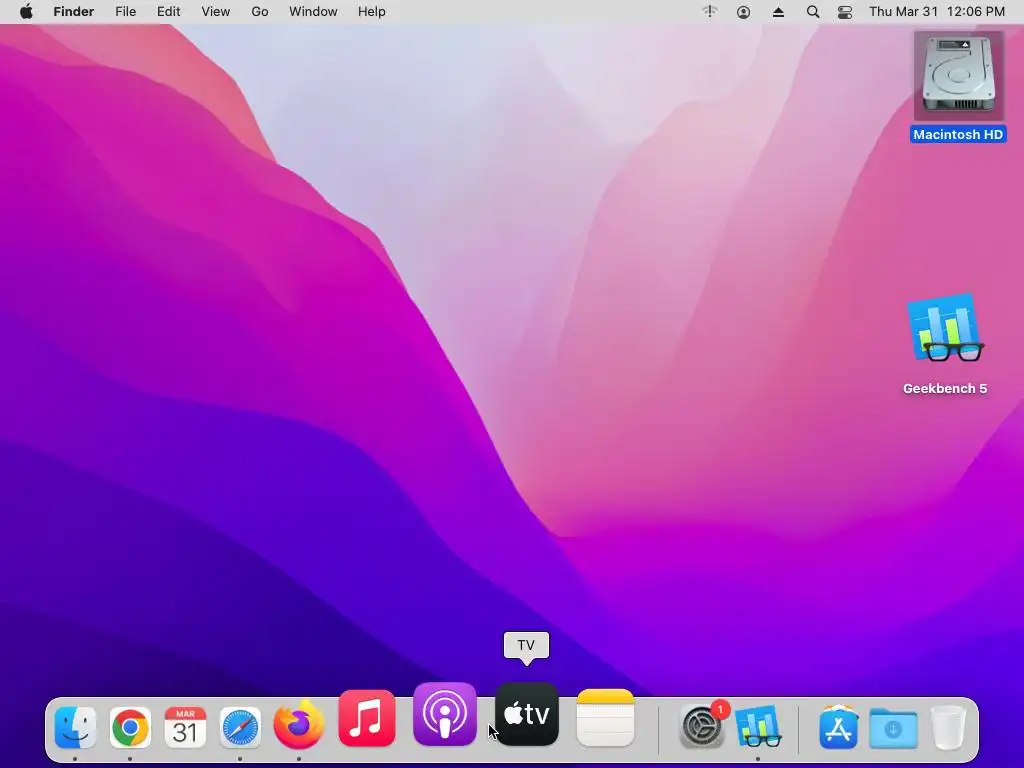Open the Edit menu

point(168,12)
